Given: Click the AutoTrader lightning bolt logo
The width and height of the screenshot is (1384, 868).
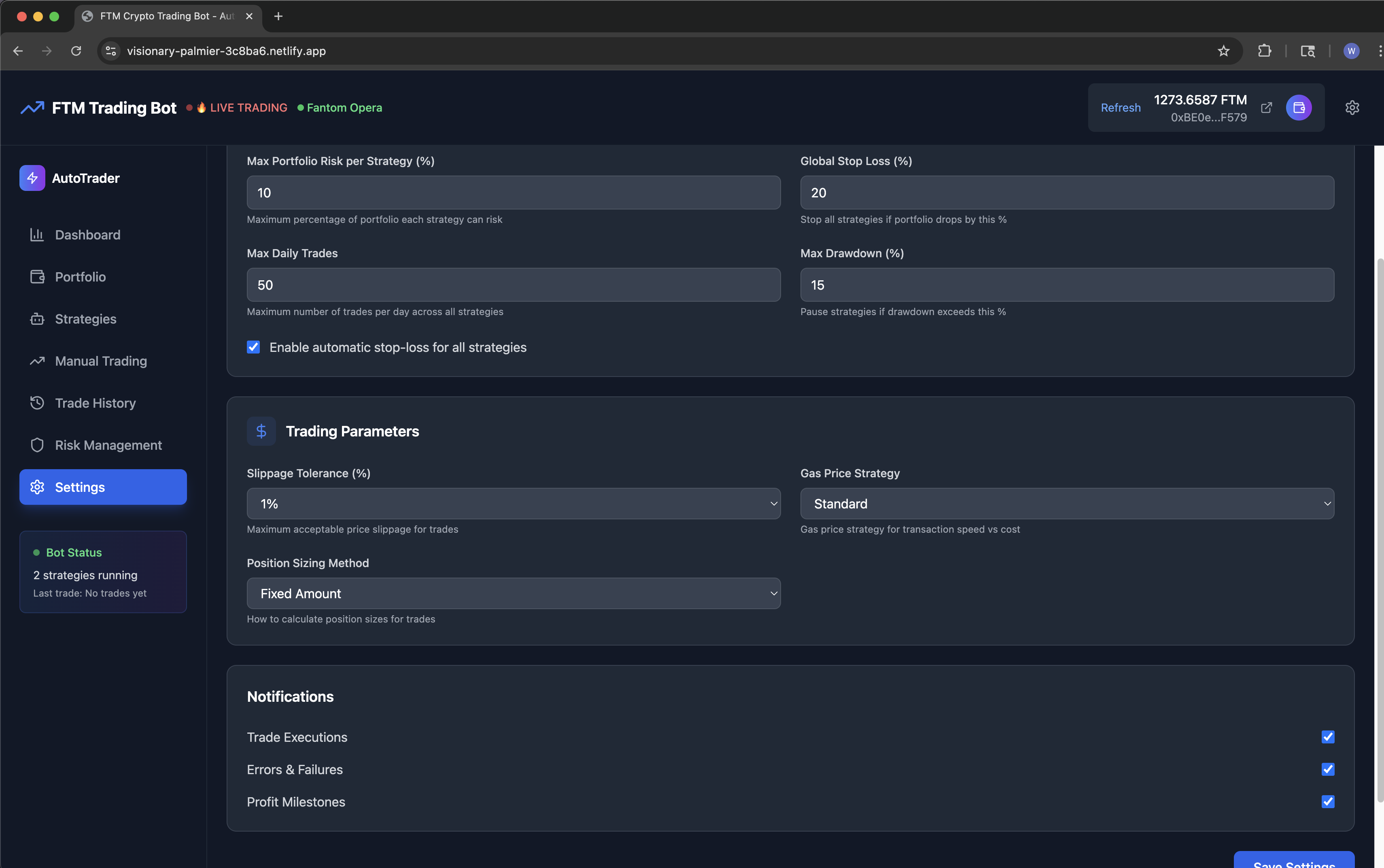Looking at the screenshot, I should click(x=32, y=178).
